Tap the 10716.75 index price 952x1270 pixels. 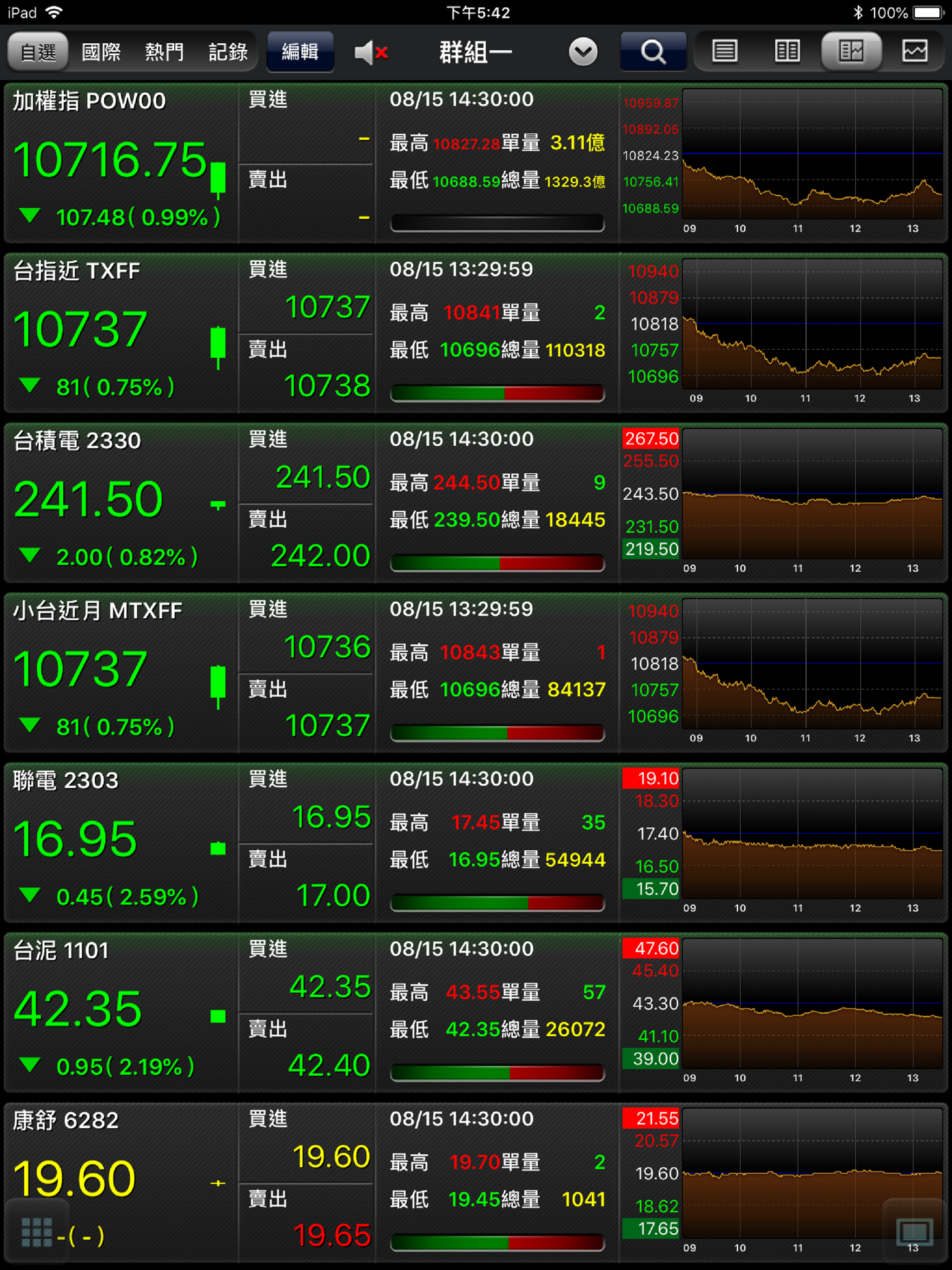(x=110, y=159)
